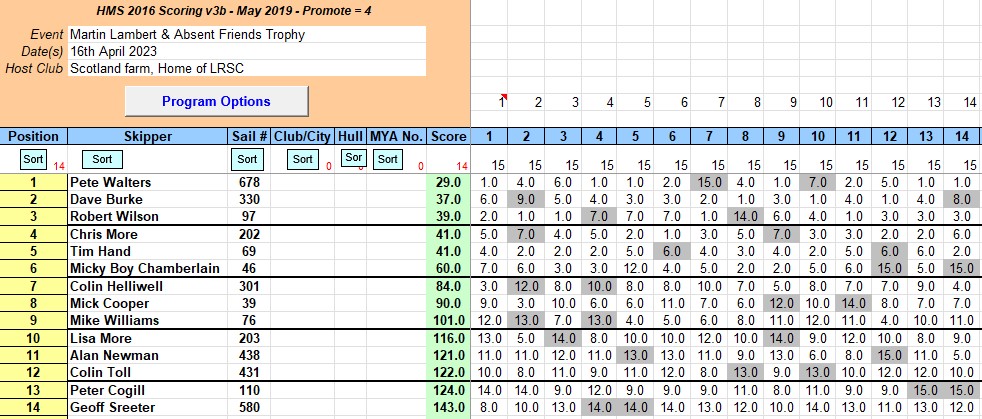Click Sort button under Position column
The height and width of the screenshot is (419, 982).
(34, 159)
